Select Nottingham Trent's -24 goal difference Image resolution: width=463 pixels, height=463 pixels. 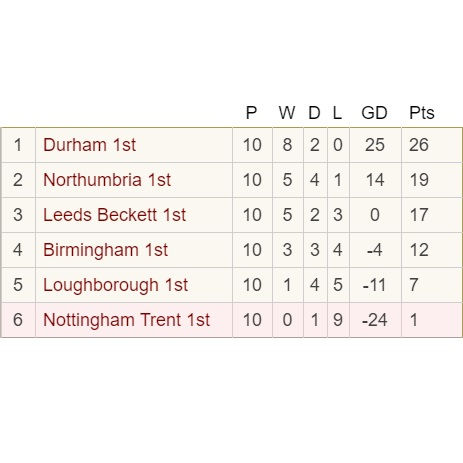375,320
